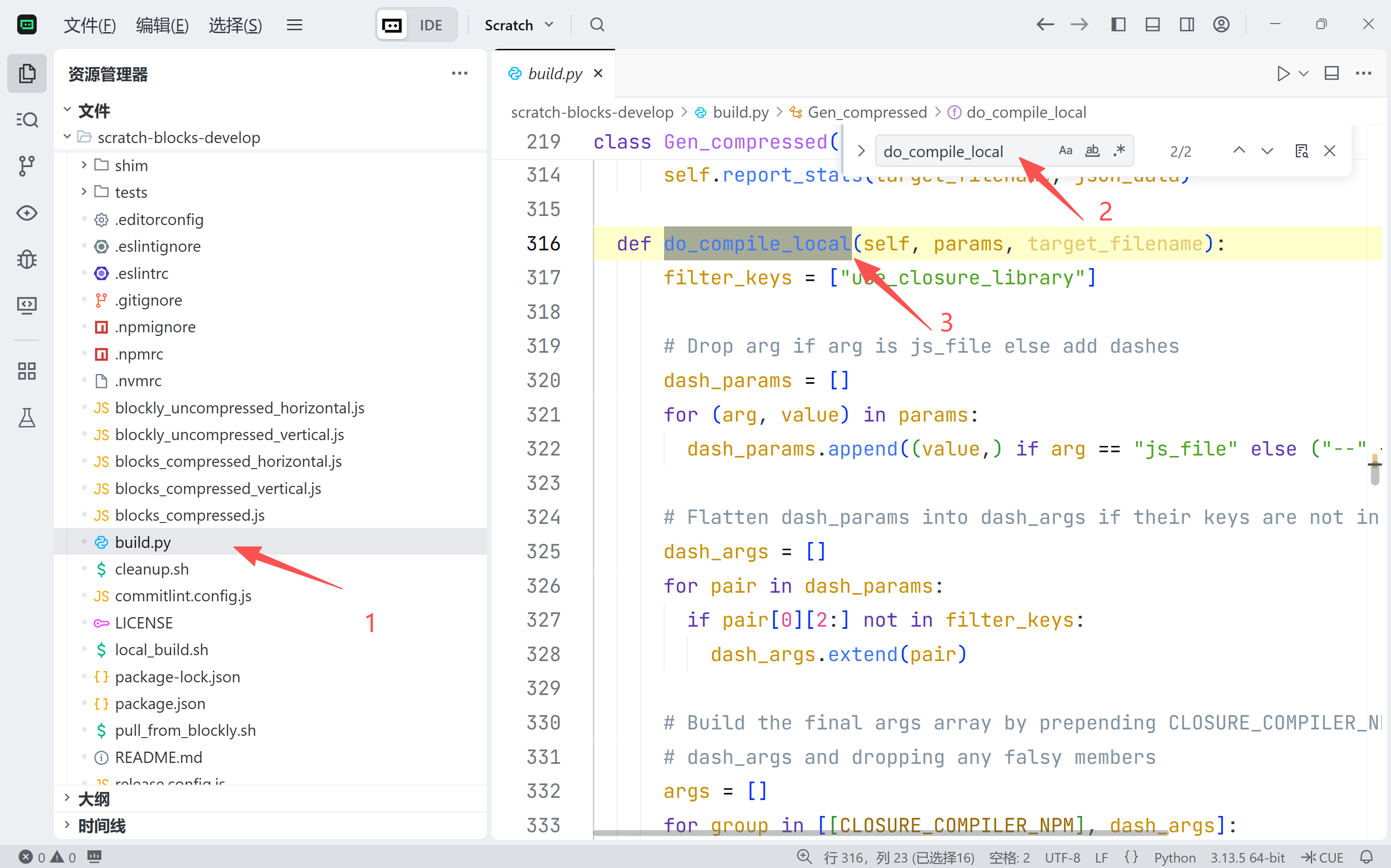Open the Extensions grid icon in sidebar

26,371
